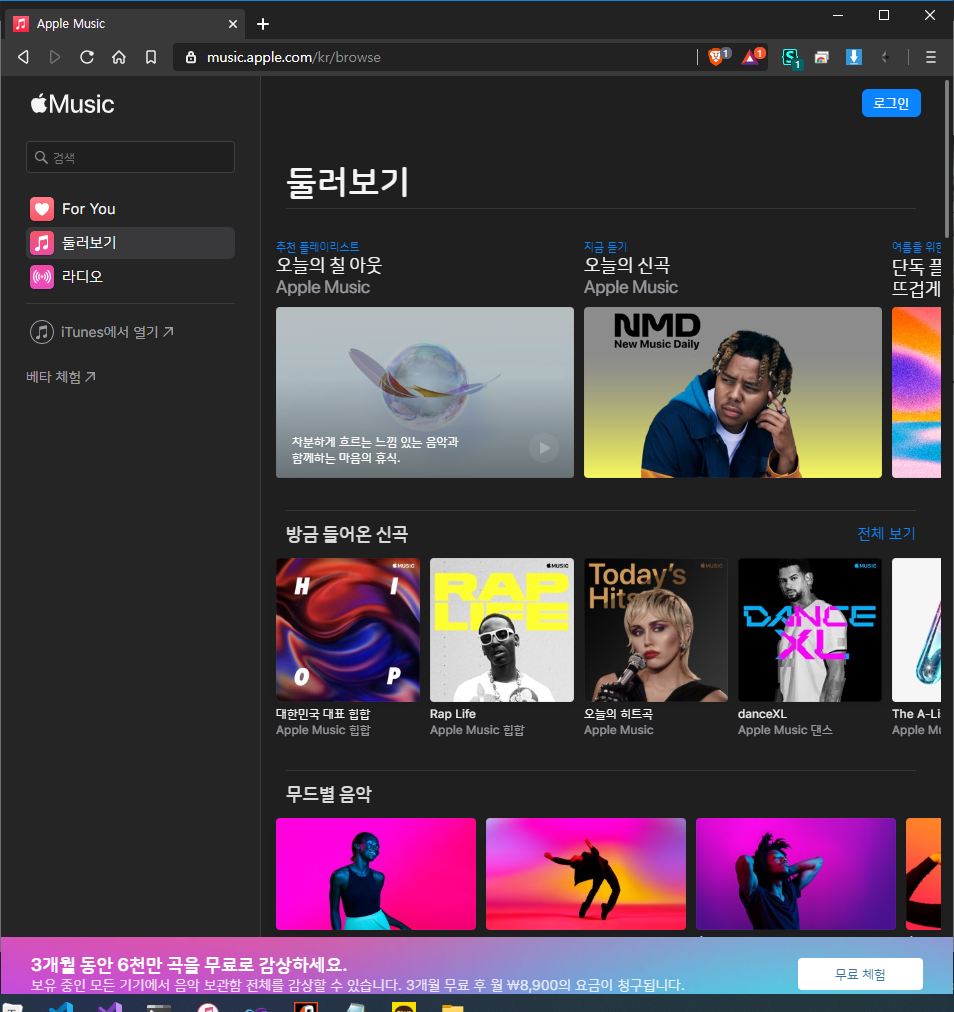954x1012 pixels.
Task: Click the blue 로그인 button
Action: (891, 103)
